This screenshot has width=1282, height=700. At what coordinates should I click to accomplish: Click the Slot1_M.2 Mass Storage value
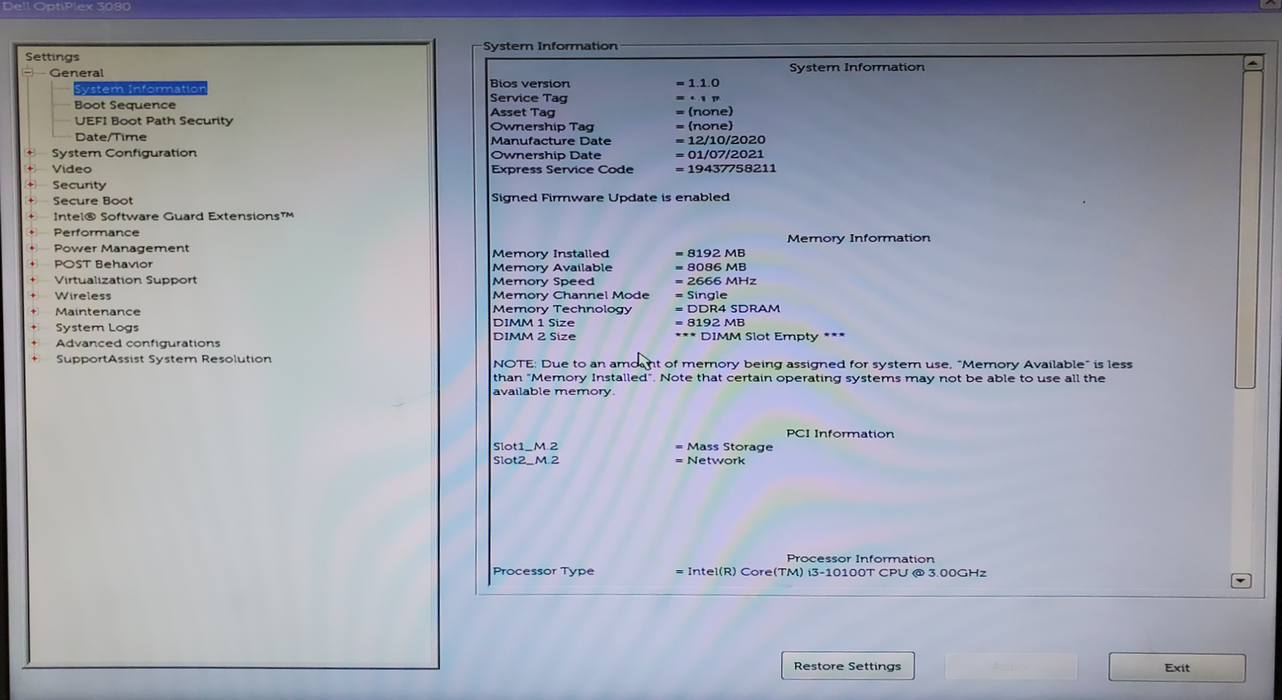pyautogui.click(x=729, y=447)
